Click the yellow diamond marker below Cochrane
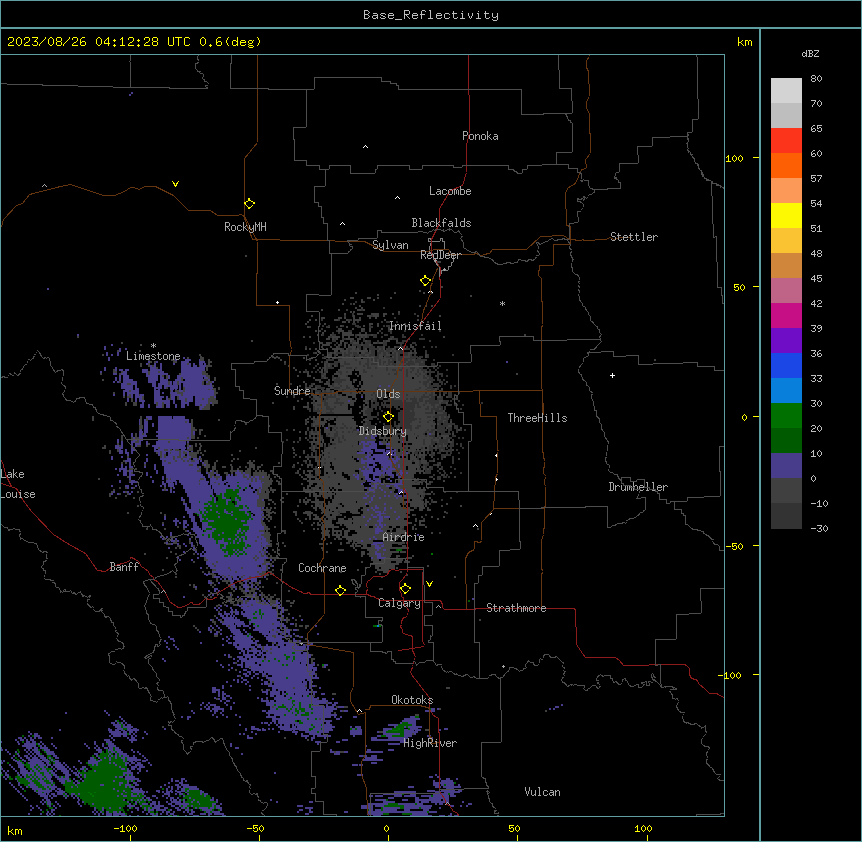Viewport: 862px width, 842px height. point(340,590)
